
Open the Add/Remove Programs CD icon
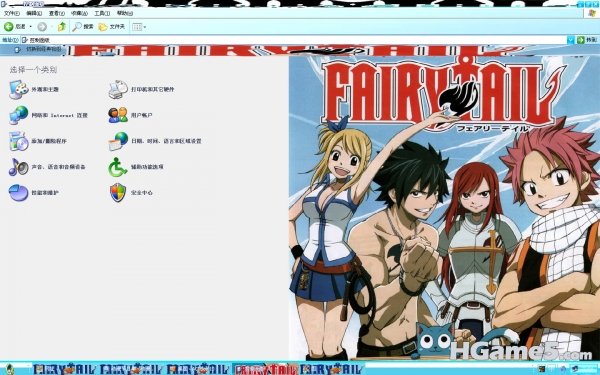coord(18,141)
